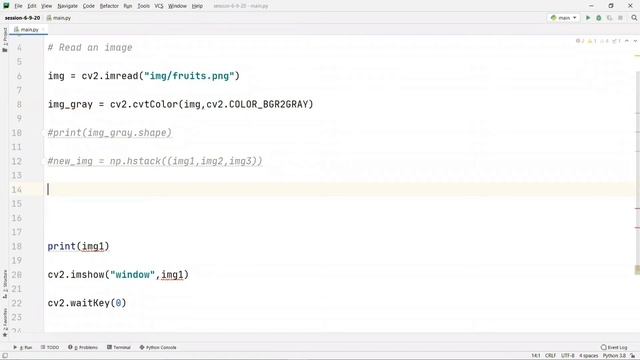Click line number 8 in the gutter
Image resolution: width=640 pixels, height=360 pixels.
19,104
